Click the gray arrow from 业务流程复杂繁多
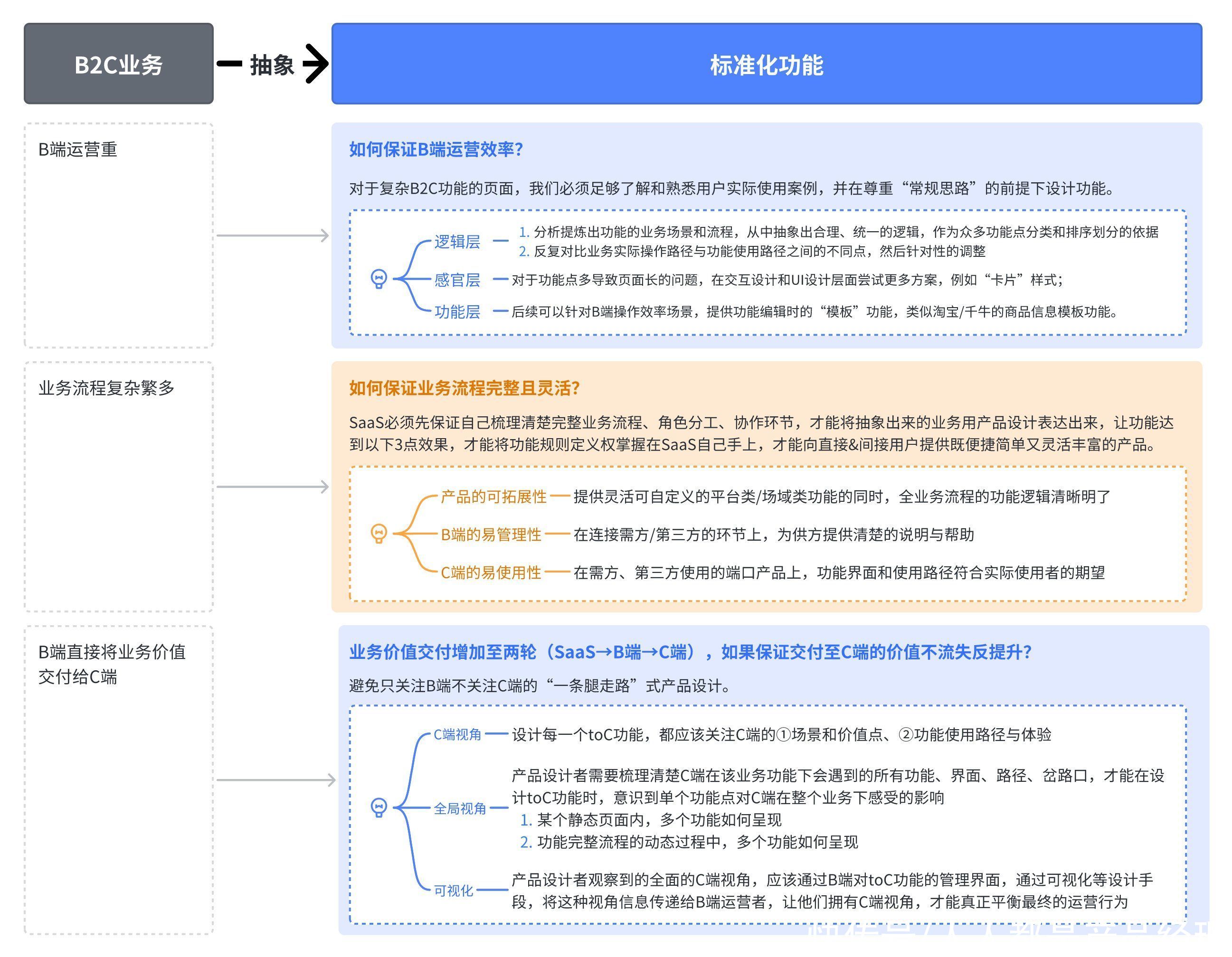Screen dimensions: 1232x957 273,487
